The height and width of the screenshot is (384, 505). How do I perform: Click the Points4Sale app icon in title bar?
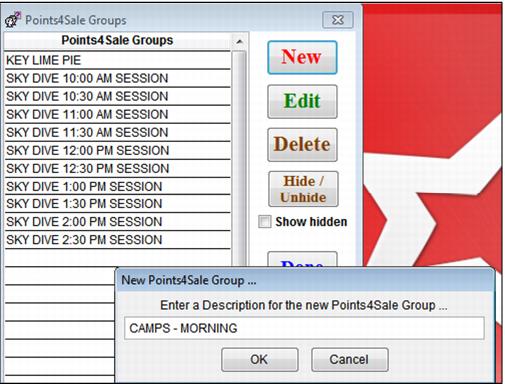click(x=13, y=20)
